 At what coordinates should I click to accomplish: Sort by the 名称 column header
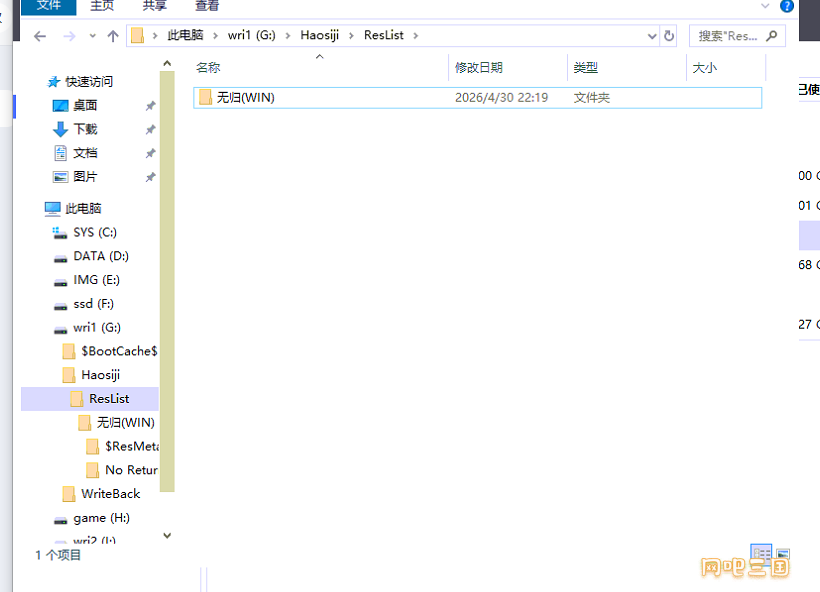(208, 67)
